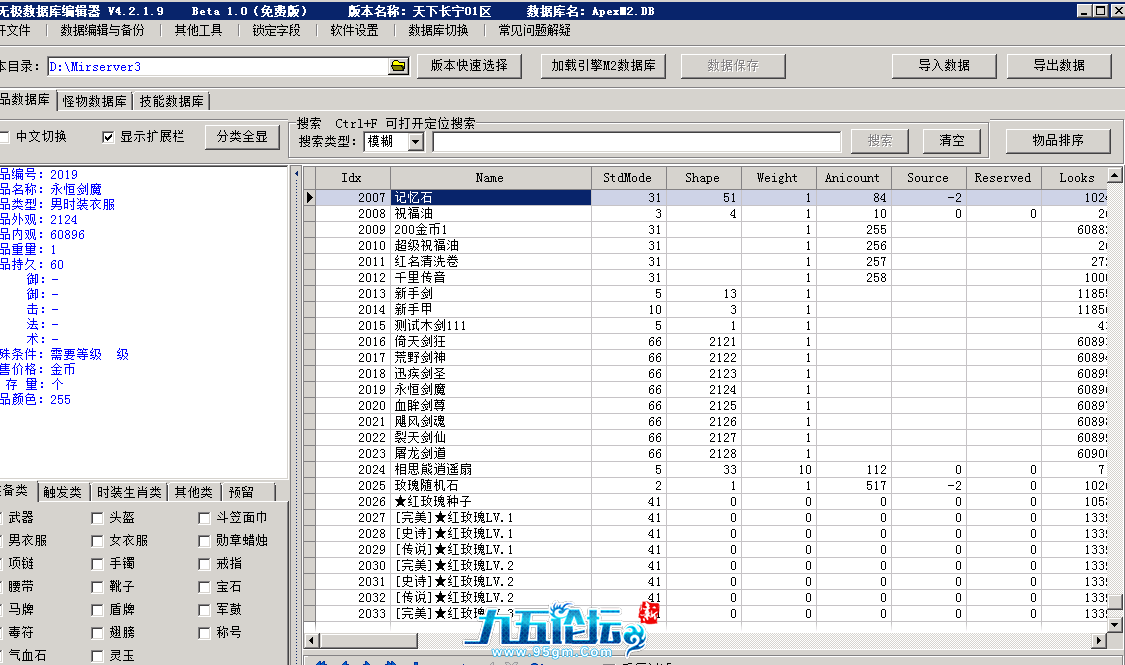Click the 导出数据 button
The width and height of the screenshot is (1125, 665).
pyautogui.click(x=1059, y=66)
